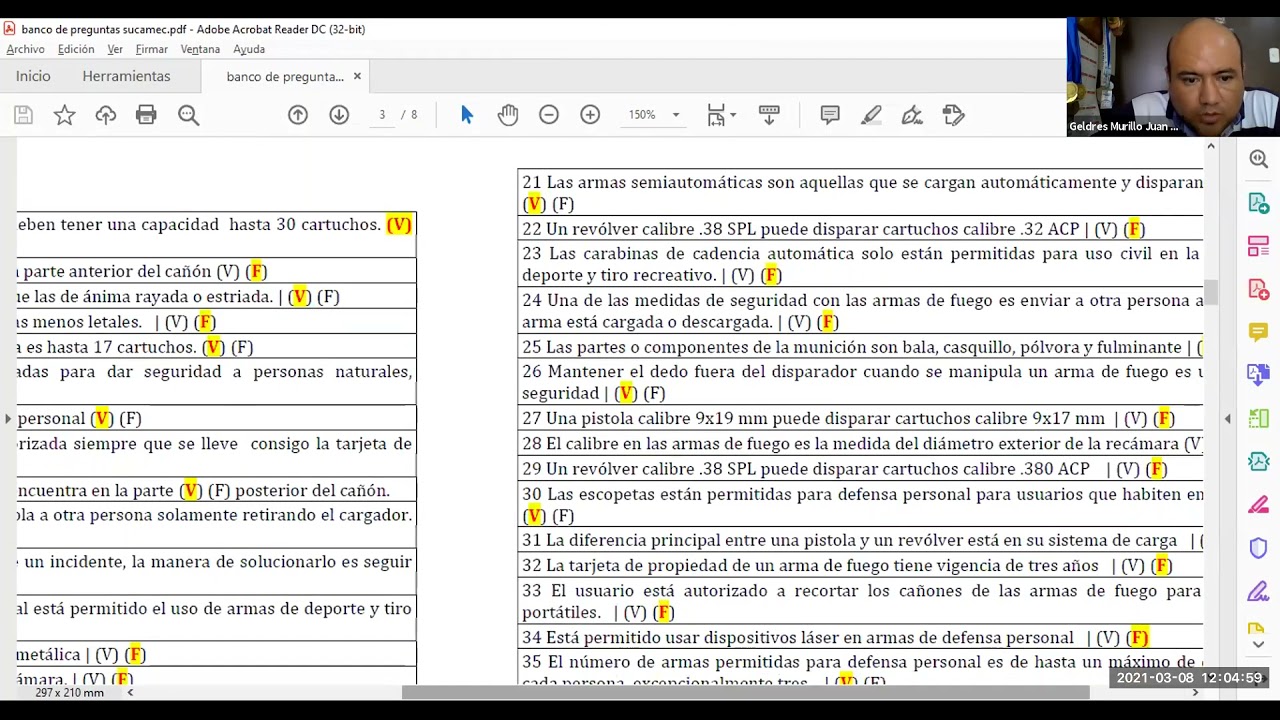Click question 28 El calibre line
The height and width of the screenshot is (720, 1280).
[x=862, y=444]
